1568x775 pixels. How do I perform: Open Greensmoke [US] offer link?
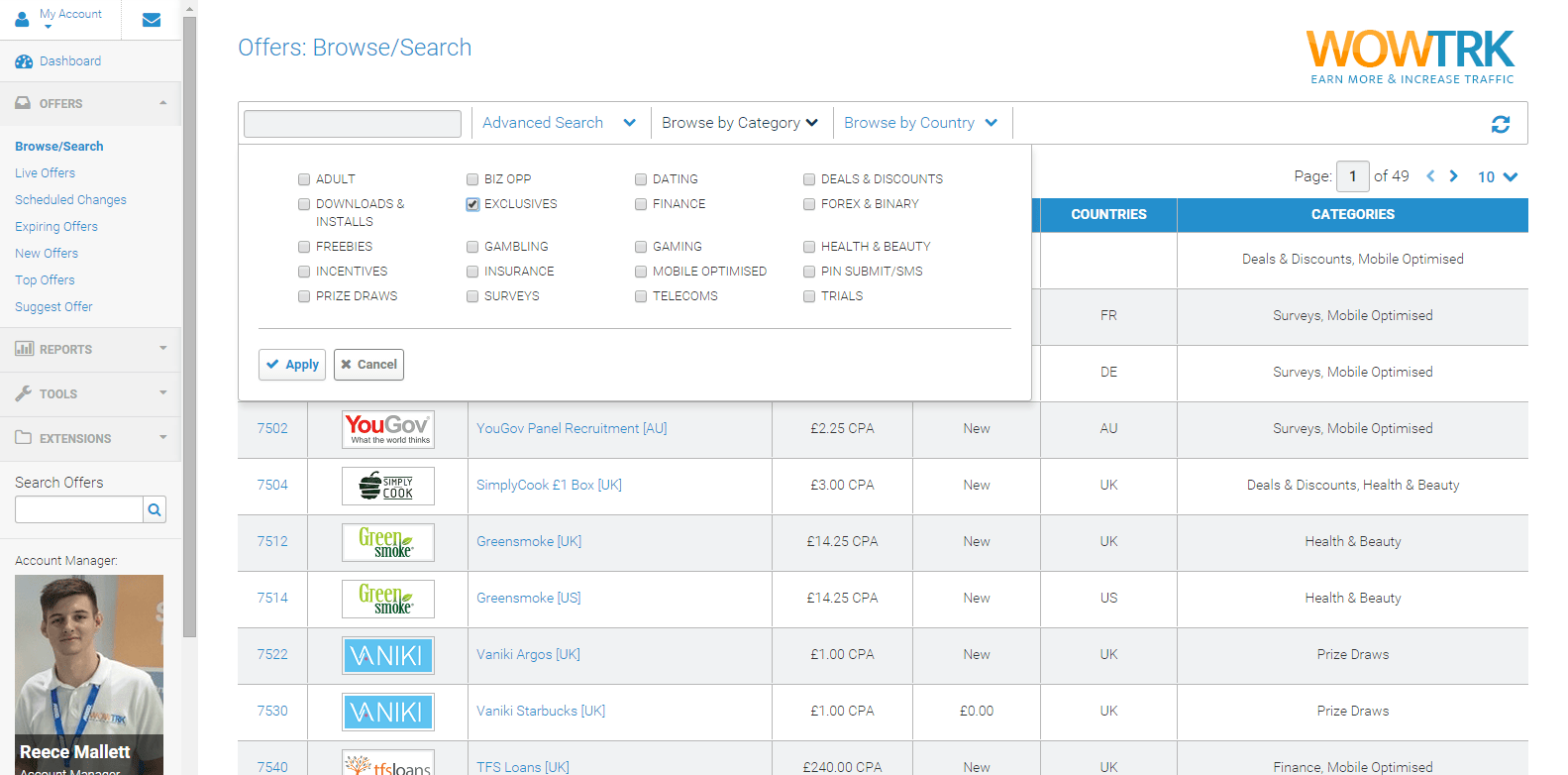529,598
